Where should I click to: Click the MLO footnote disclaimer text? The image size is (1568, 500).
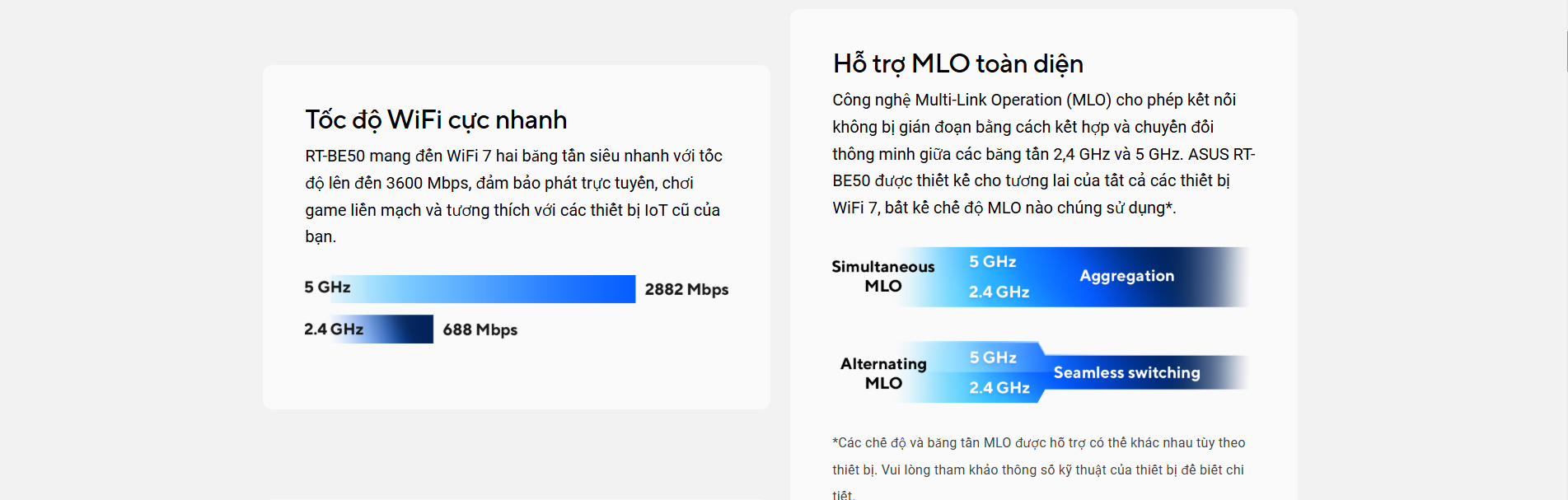(x=1038, y=469)
